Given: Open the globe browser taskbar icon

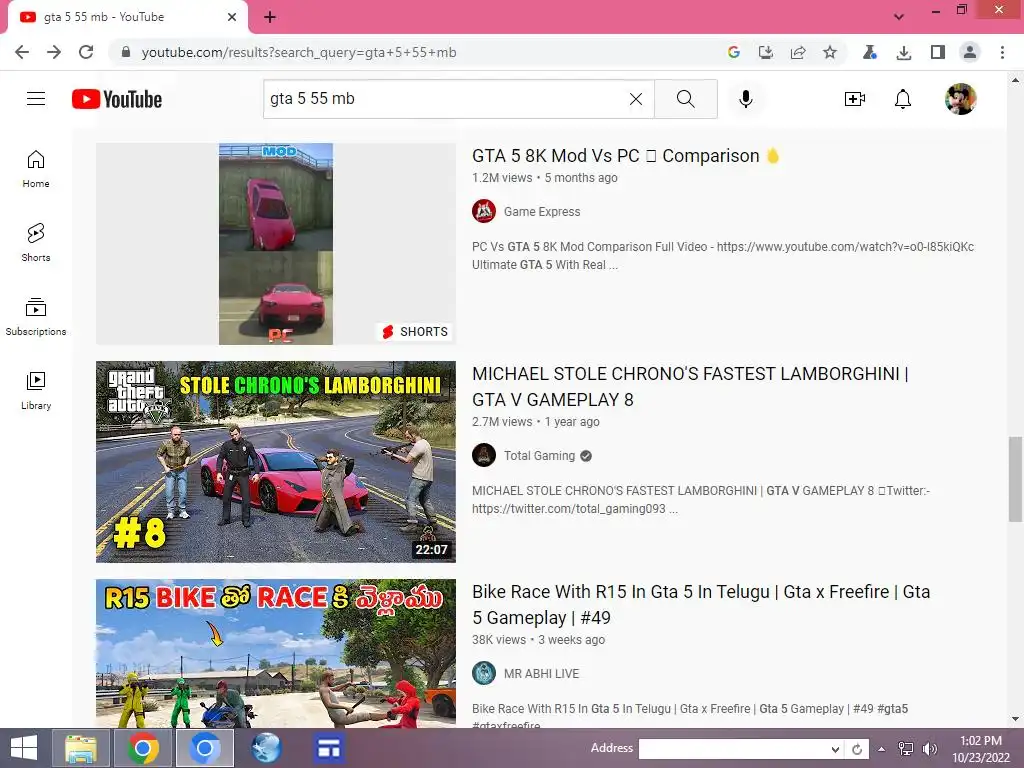Looking at the screenshot, I should coord(266,748).
